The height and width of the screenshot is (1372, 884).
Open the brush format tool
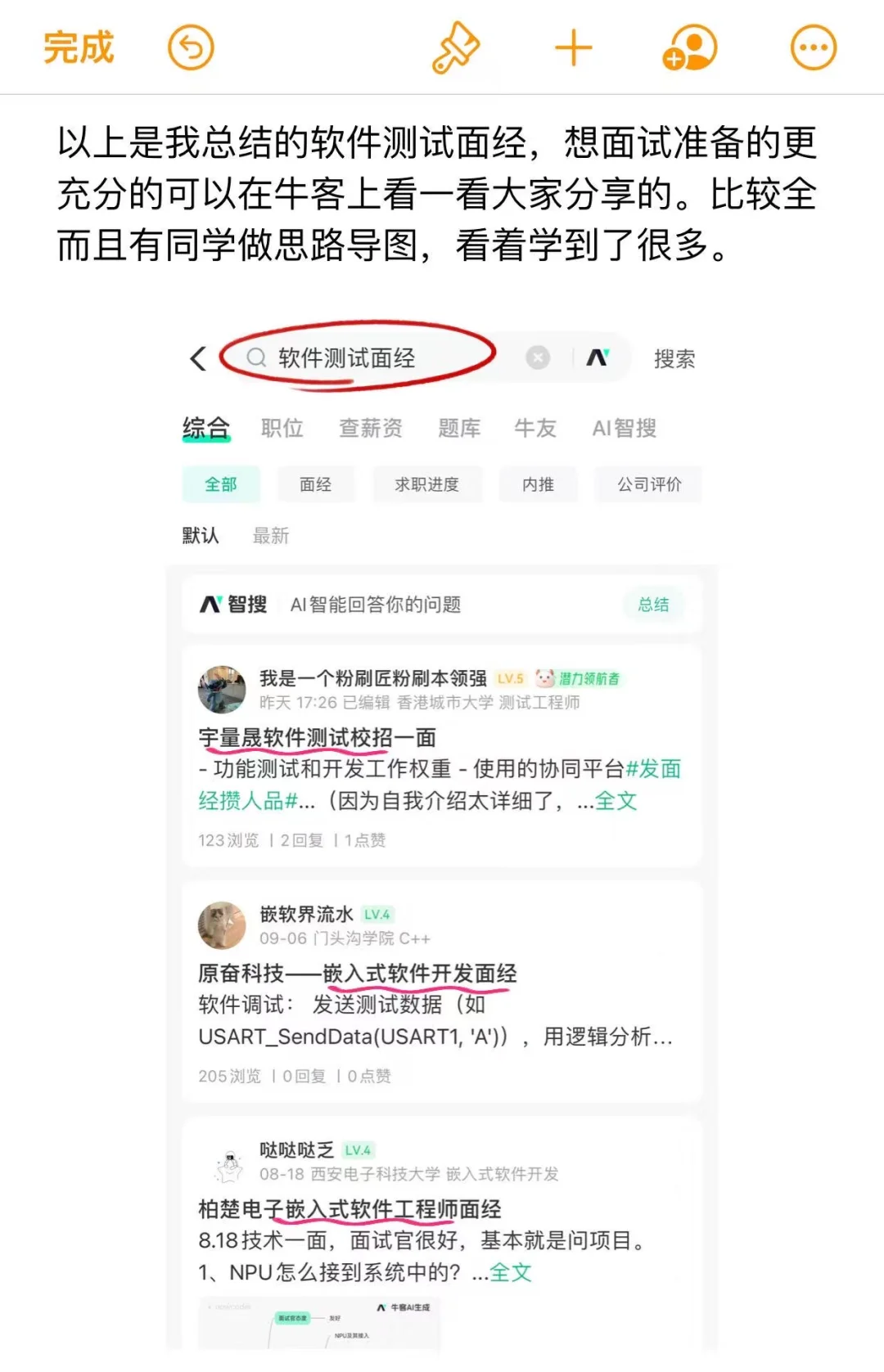456,48
